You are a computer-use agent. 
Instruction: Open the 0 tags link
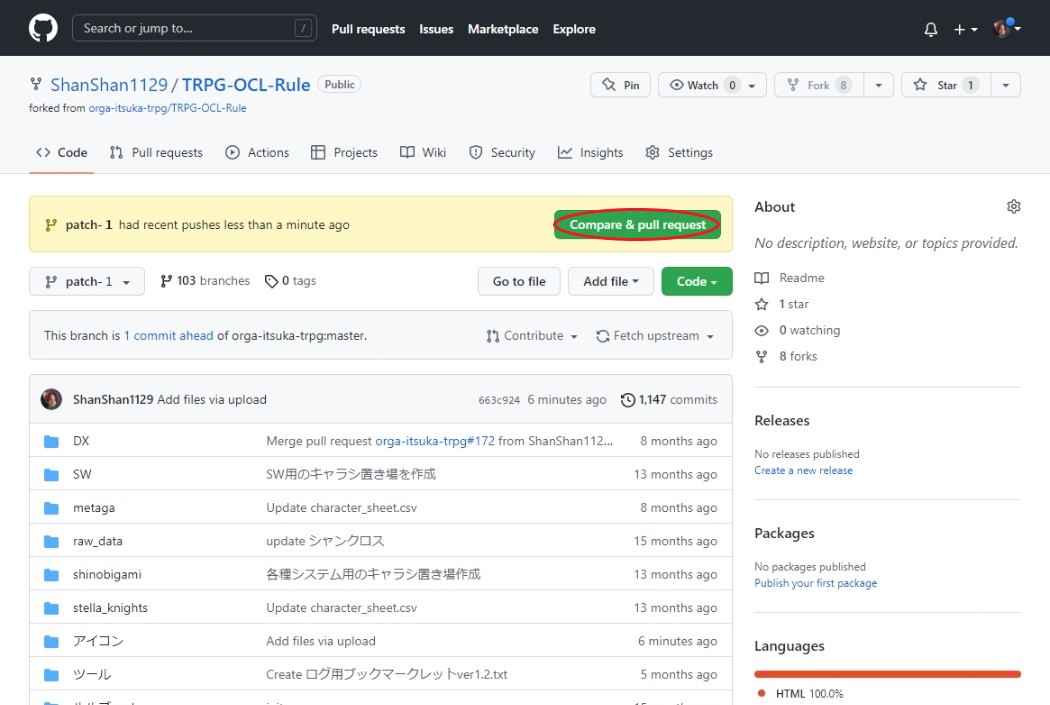tap(291, 281)
